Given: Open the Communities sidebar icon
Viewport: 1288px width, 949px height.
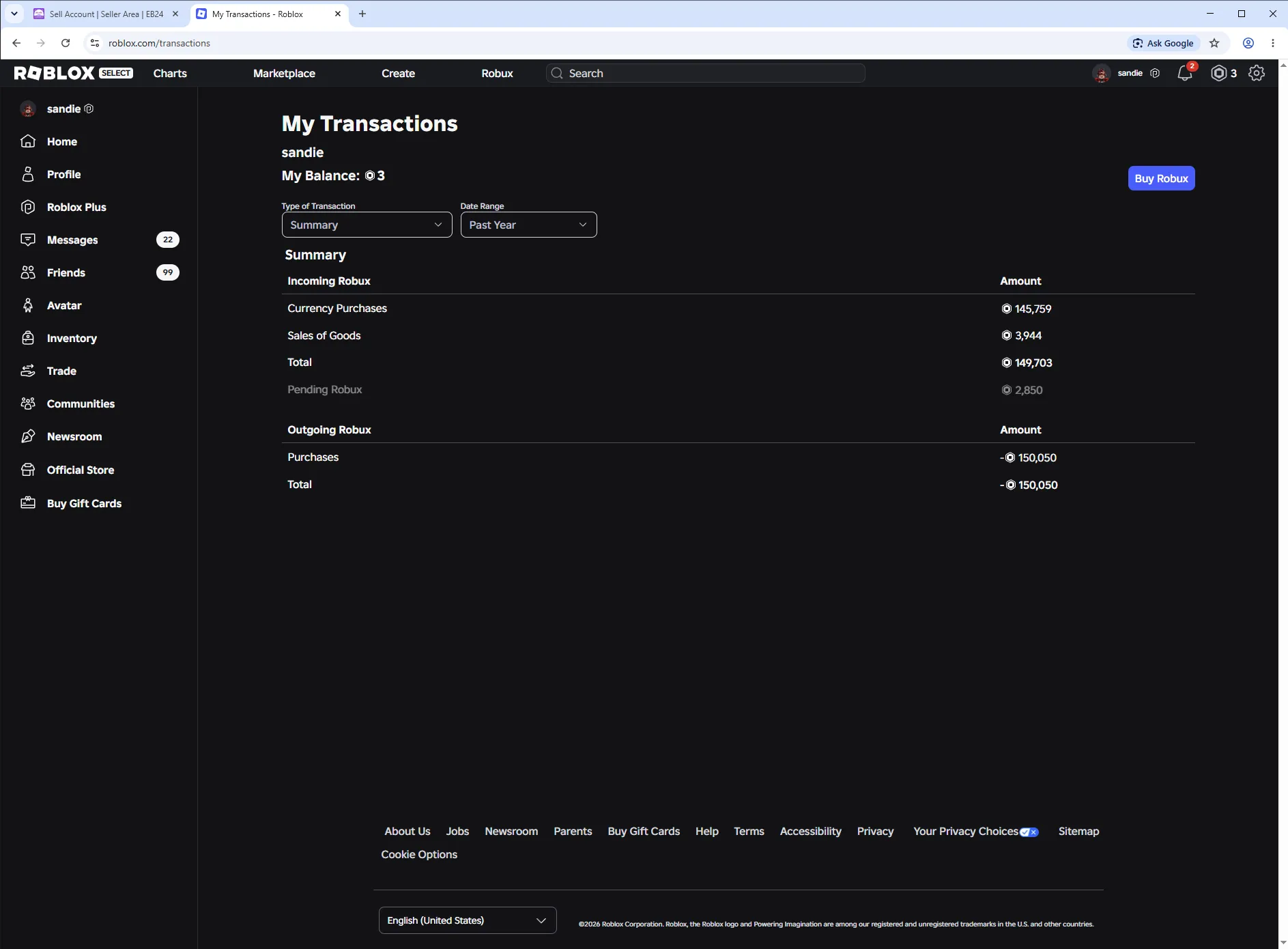Looking at the screenshot, I should pos(28,403).
